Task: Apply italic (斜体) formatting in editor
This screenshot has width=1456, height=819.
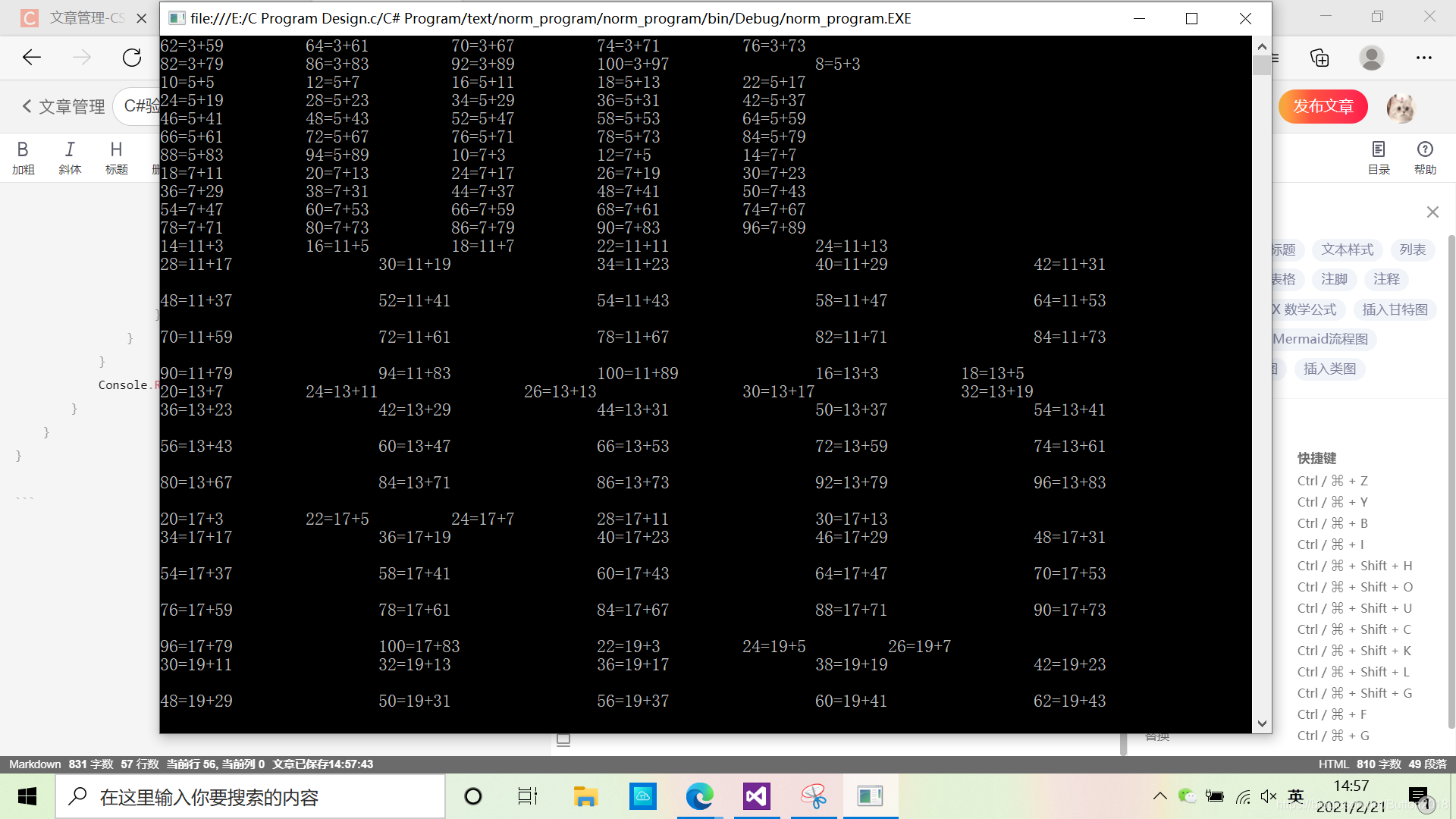Action: point(70,158)
